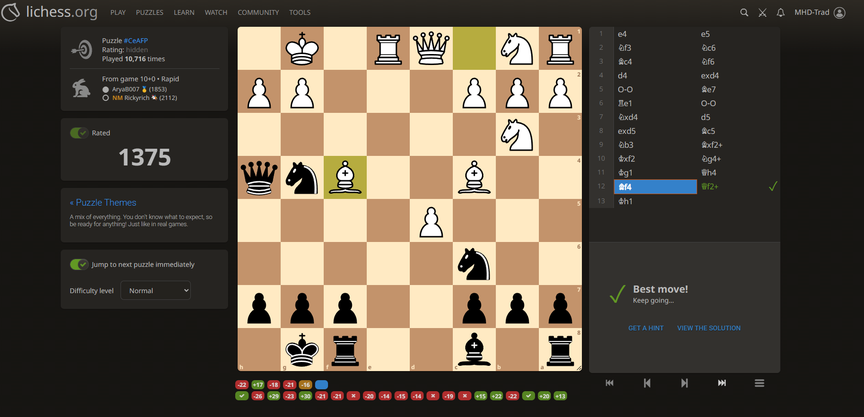Open puzzle link #CeAFP
Viewport: 864px width, 417px height.
pyautogui.click(x=136, y=41)
